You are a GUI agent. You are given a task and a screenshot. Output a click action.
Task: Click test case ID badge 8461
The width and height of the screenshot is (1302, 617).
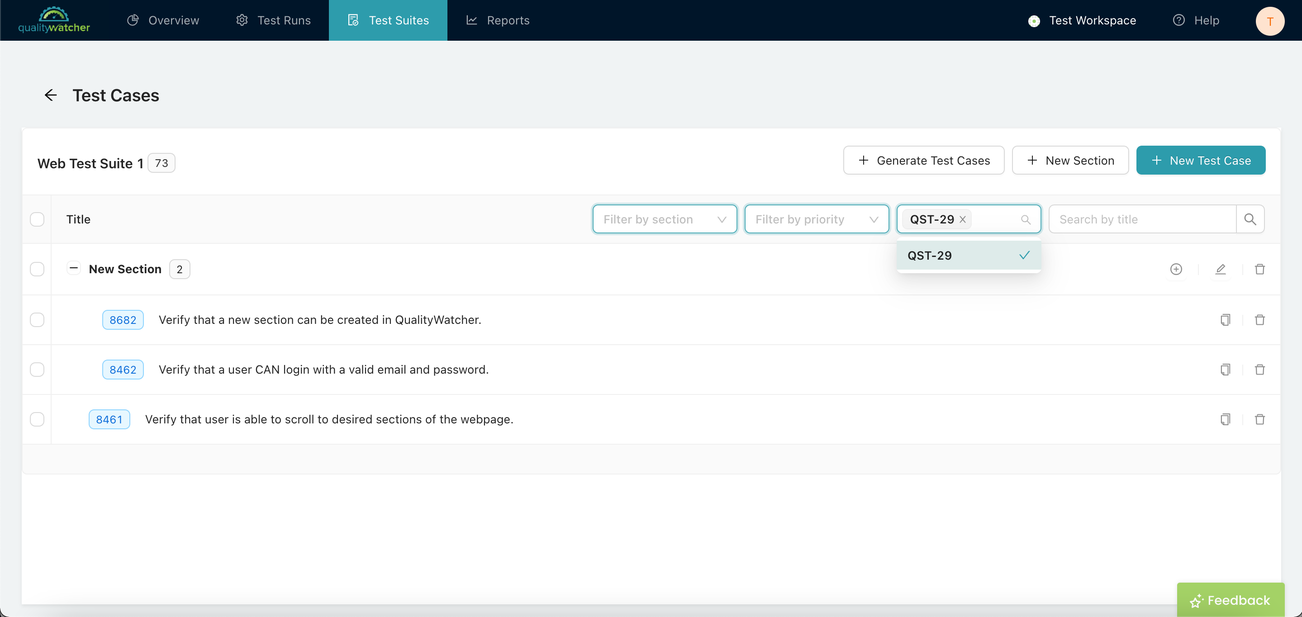pos(109,420)
